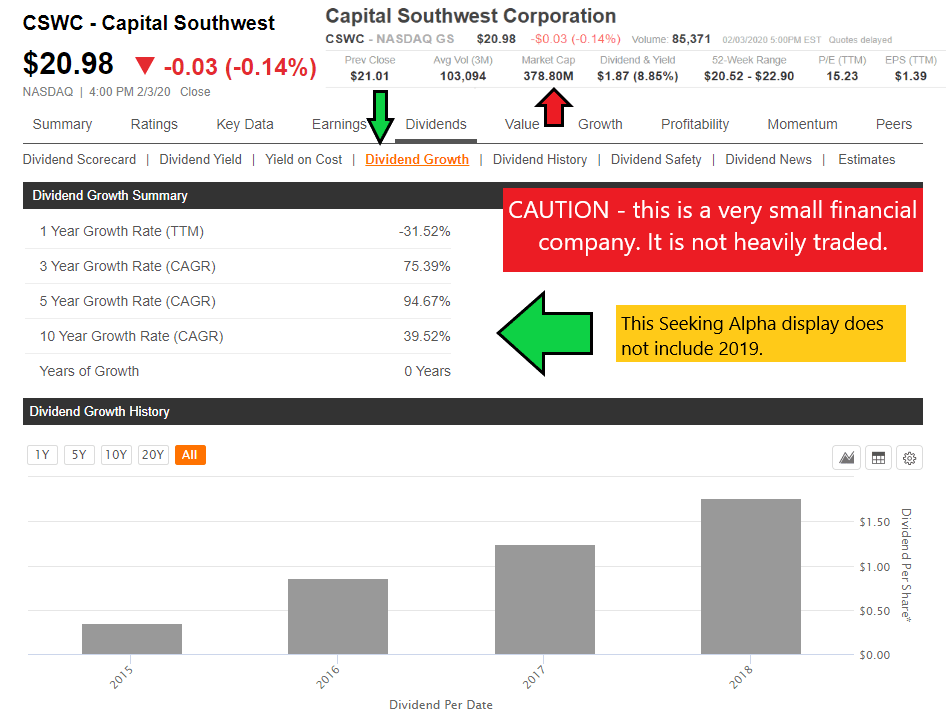This screenshot has width=947, height=723.
Task: Open the table view icon for dividend history
Action: click(x=879, y=458)
